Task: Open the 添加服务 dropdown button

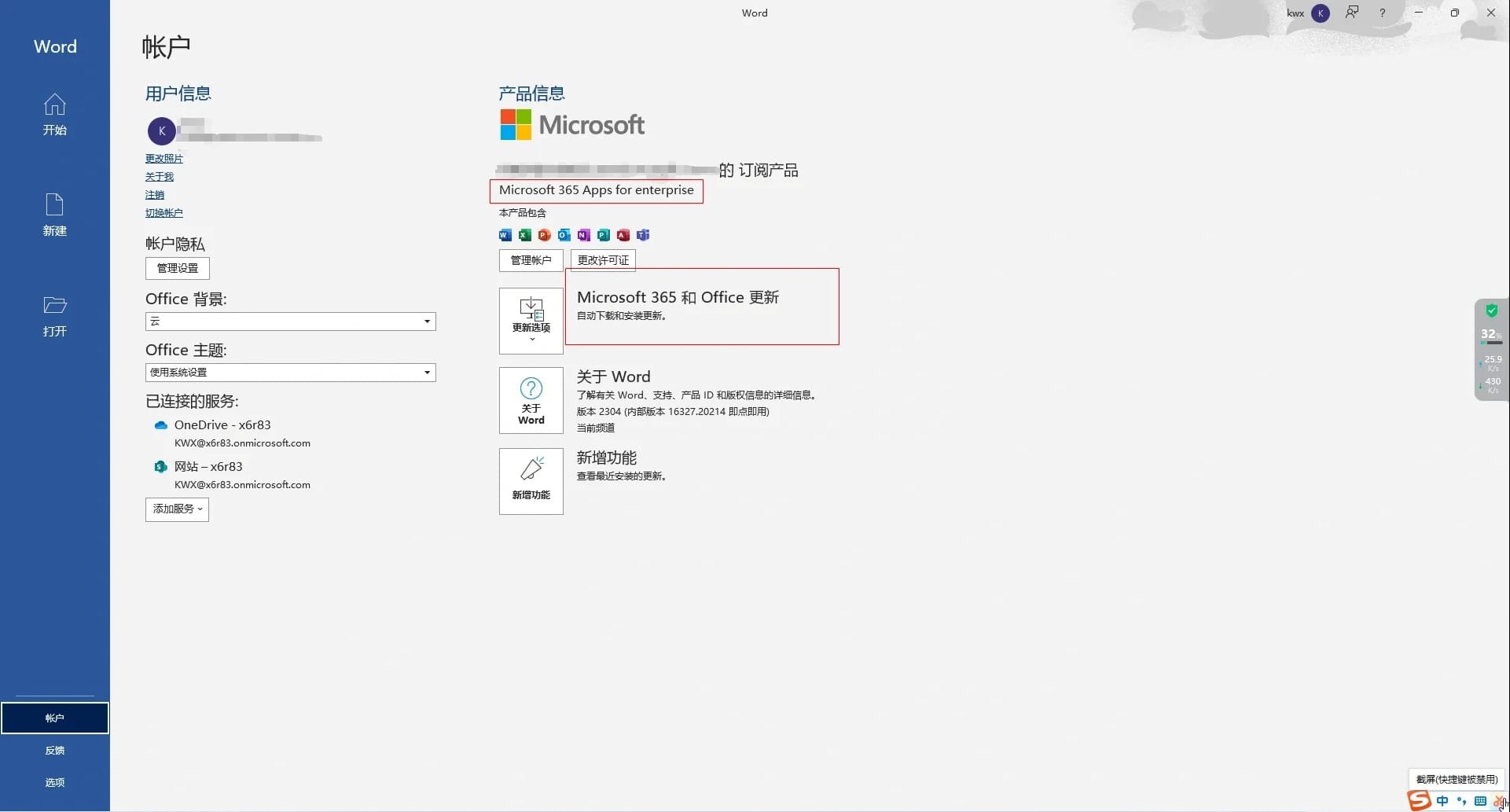Action: 177,509
